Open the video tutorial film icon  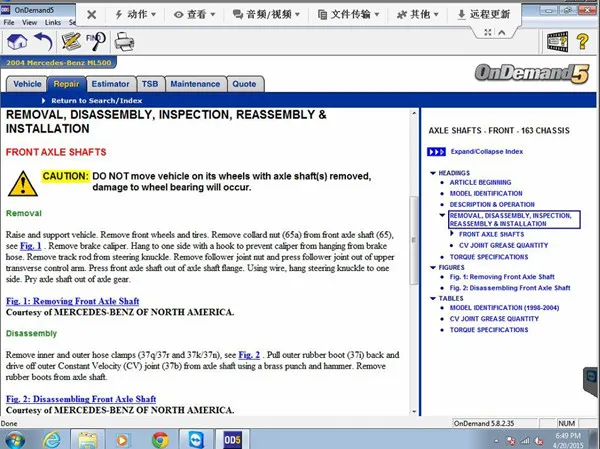click(557, 41)
